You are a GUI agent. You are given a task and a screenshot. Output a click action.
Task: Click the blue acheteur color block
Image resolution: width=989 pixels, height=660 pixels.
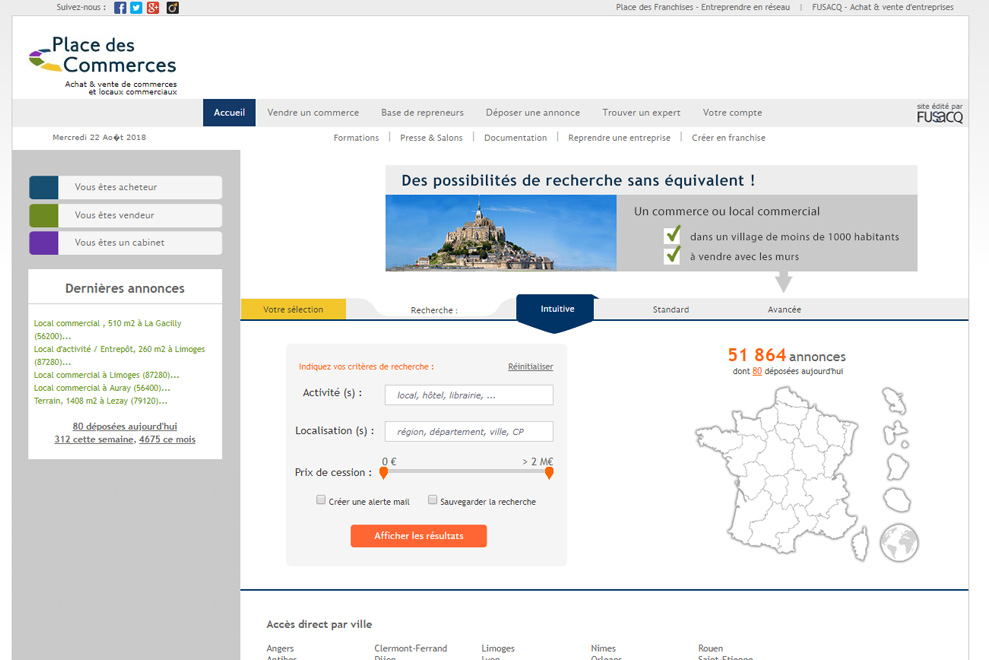pyautogui.click(x=44, y=187)
